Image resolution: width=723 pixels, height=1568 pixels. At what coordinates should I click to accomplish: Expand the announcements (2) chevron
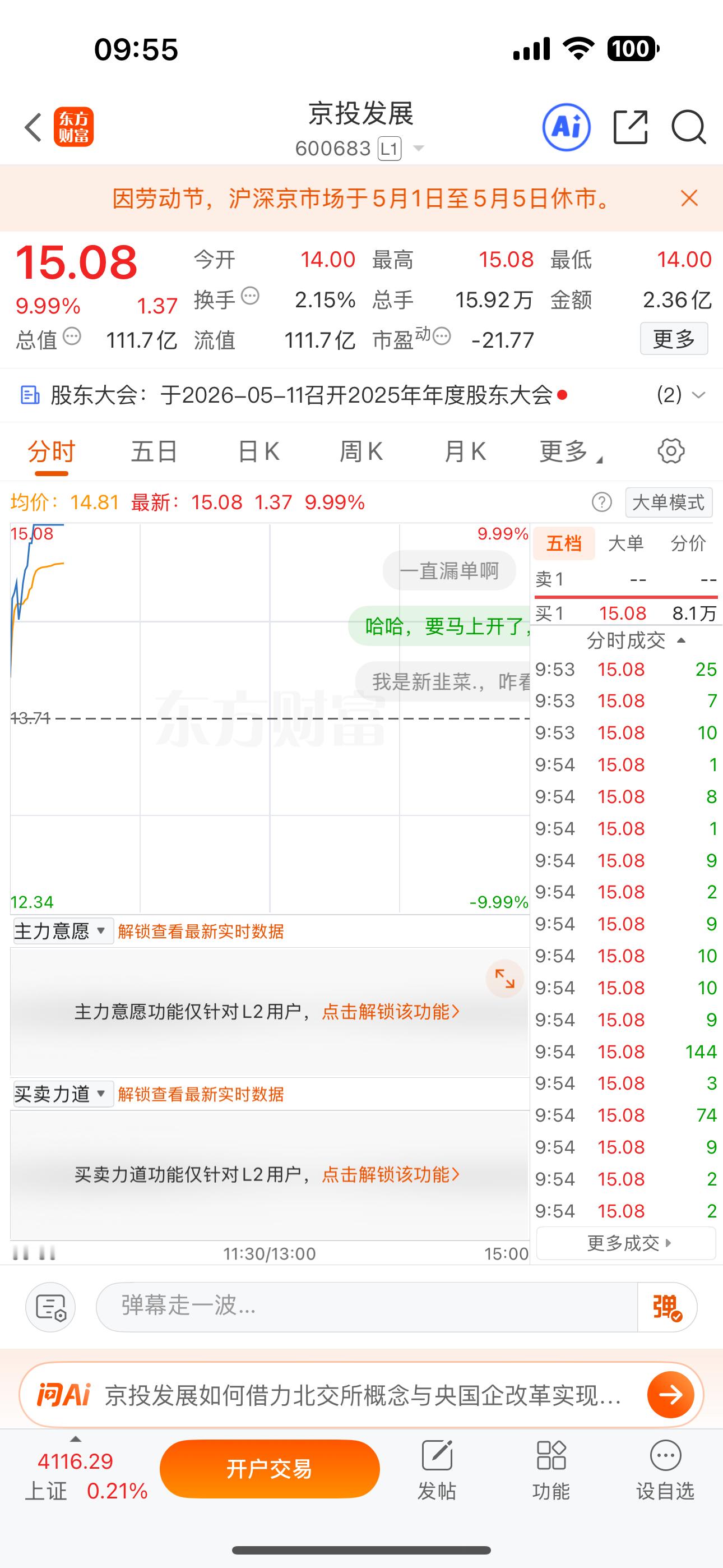[x=699, y=396]
